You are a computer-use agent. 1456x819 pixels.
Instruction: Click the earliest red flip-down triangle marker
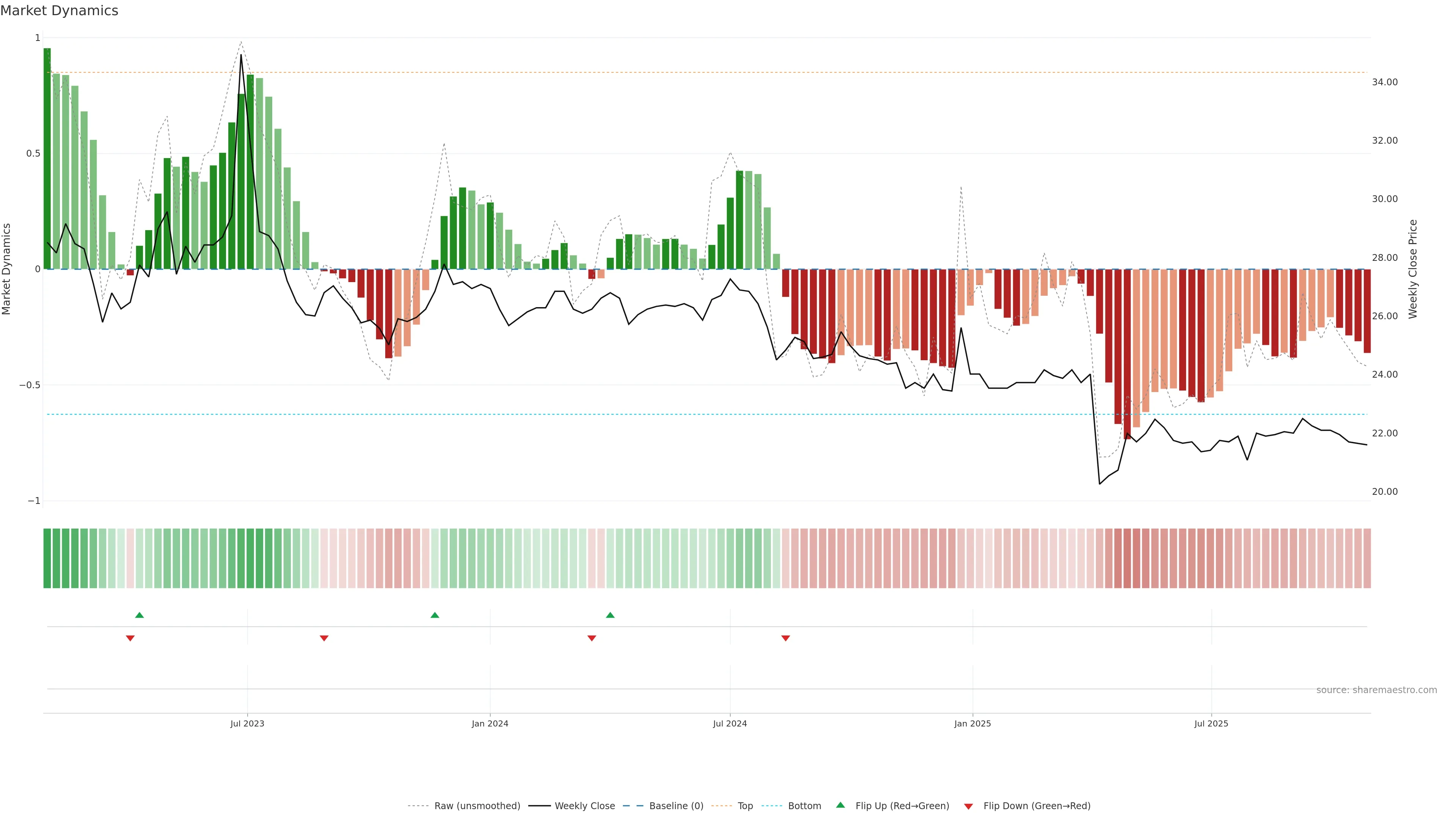point(130,638)
